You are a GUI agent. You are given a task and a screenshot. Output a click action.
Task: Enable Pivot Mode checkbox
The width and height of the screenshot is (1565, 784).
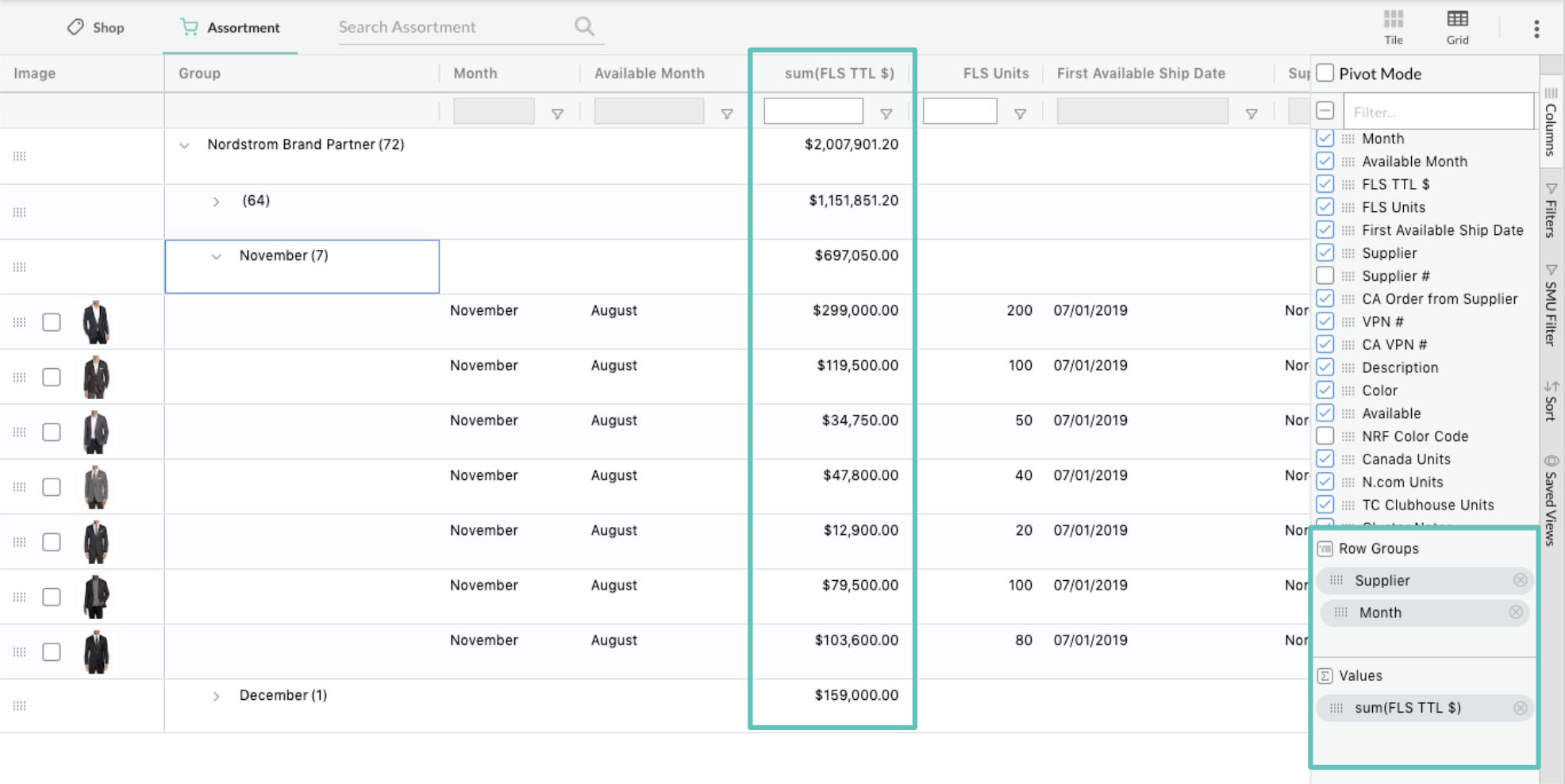coord(1325,73)
